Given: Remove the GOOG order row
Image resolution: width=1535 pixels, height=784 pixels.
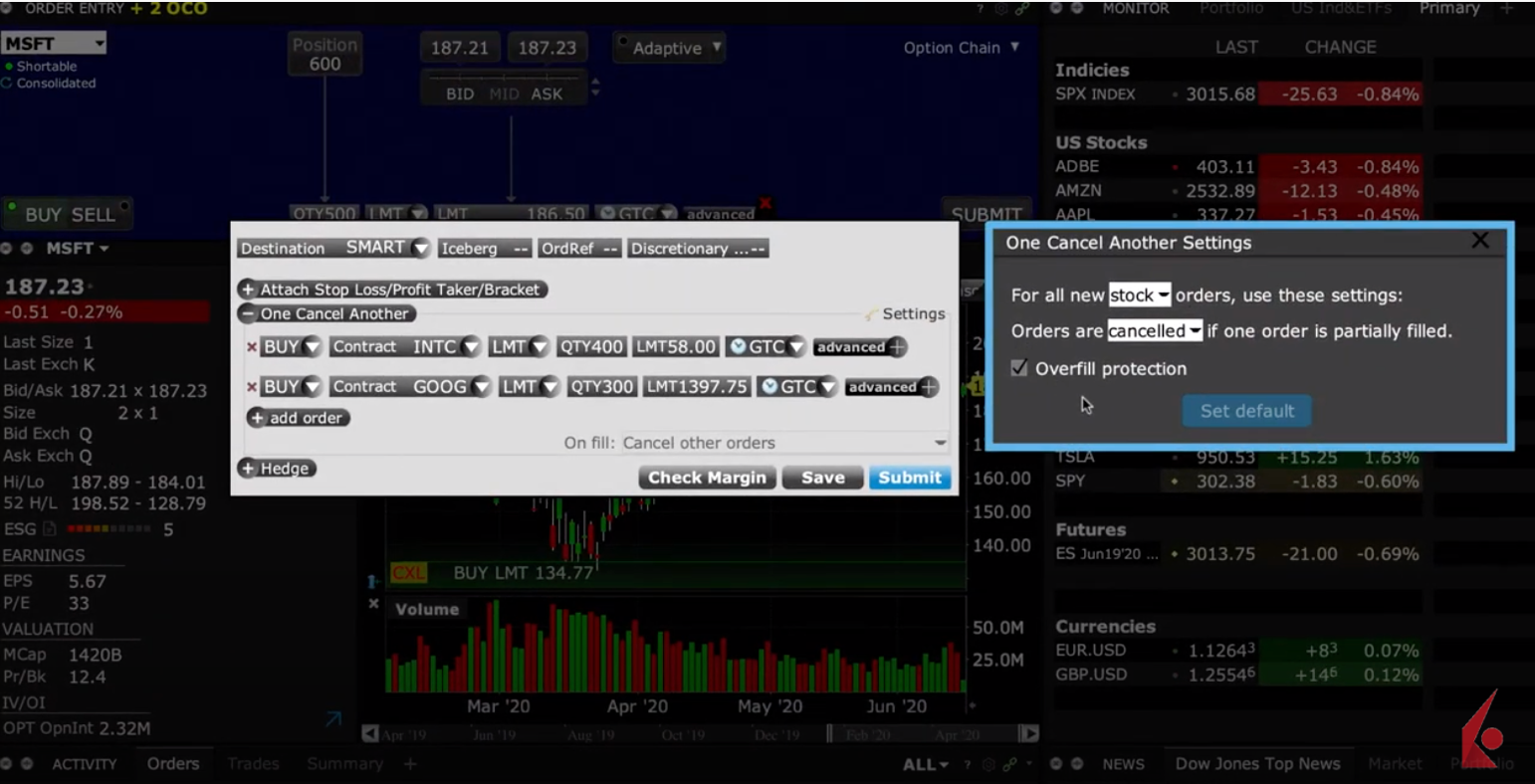Looking at the screenshot, I should click(252, 387).
